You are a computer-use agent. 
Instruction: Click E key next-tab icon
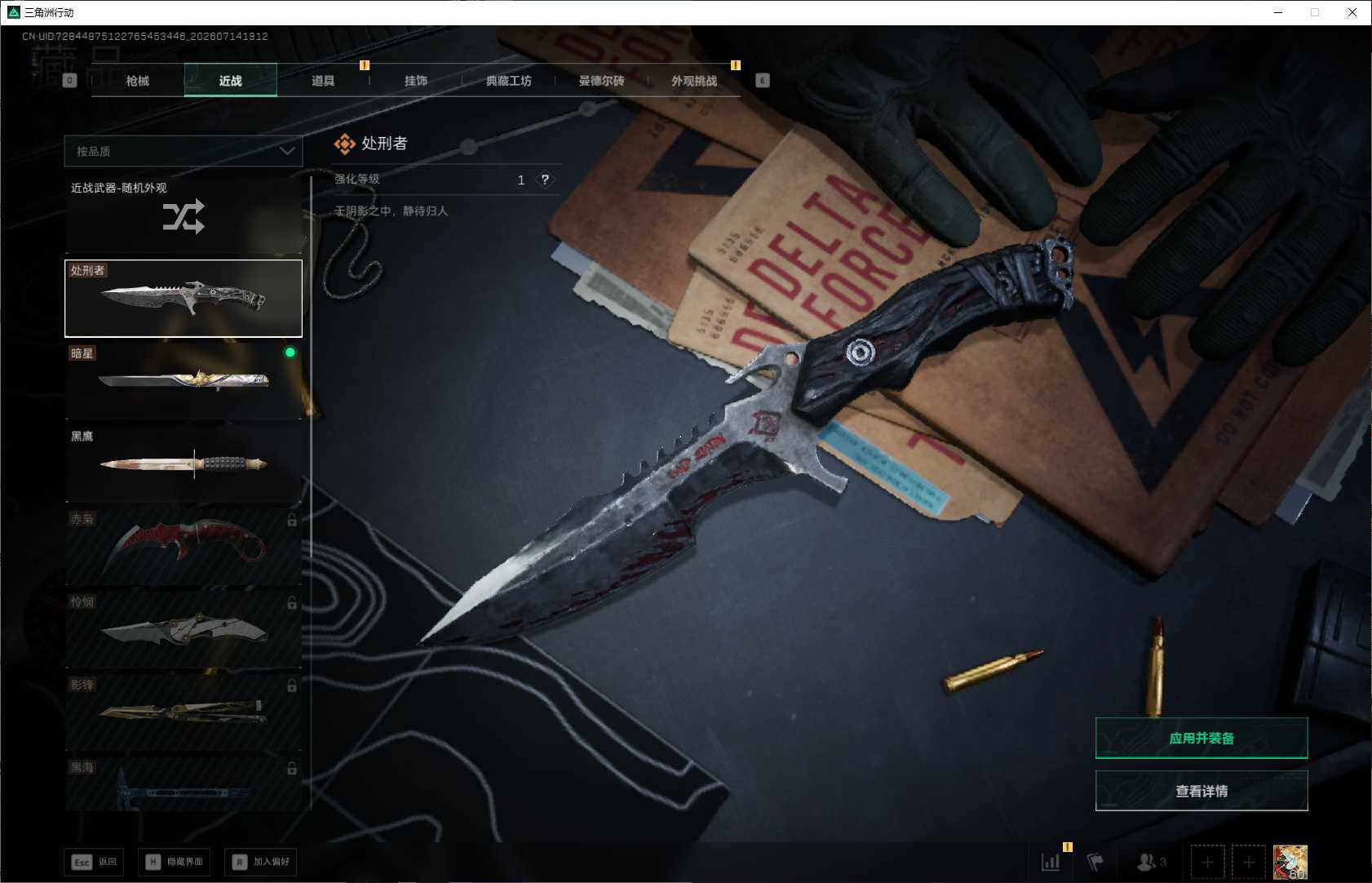[x=762, y=80]
